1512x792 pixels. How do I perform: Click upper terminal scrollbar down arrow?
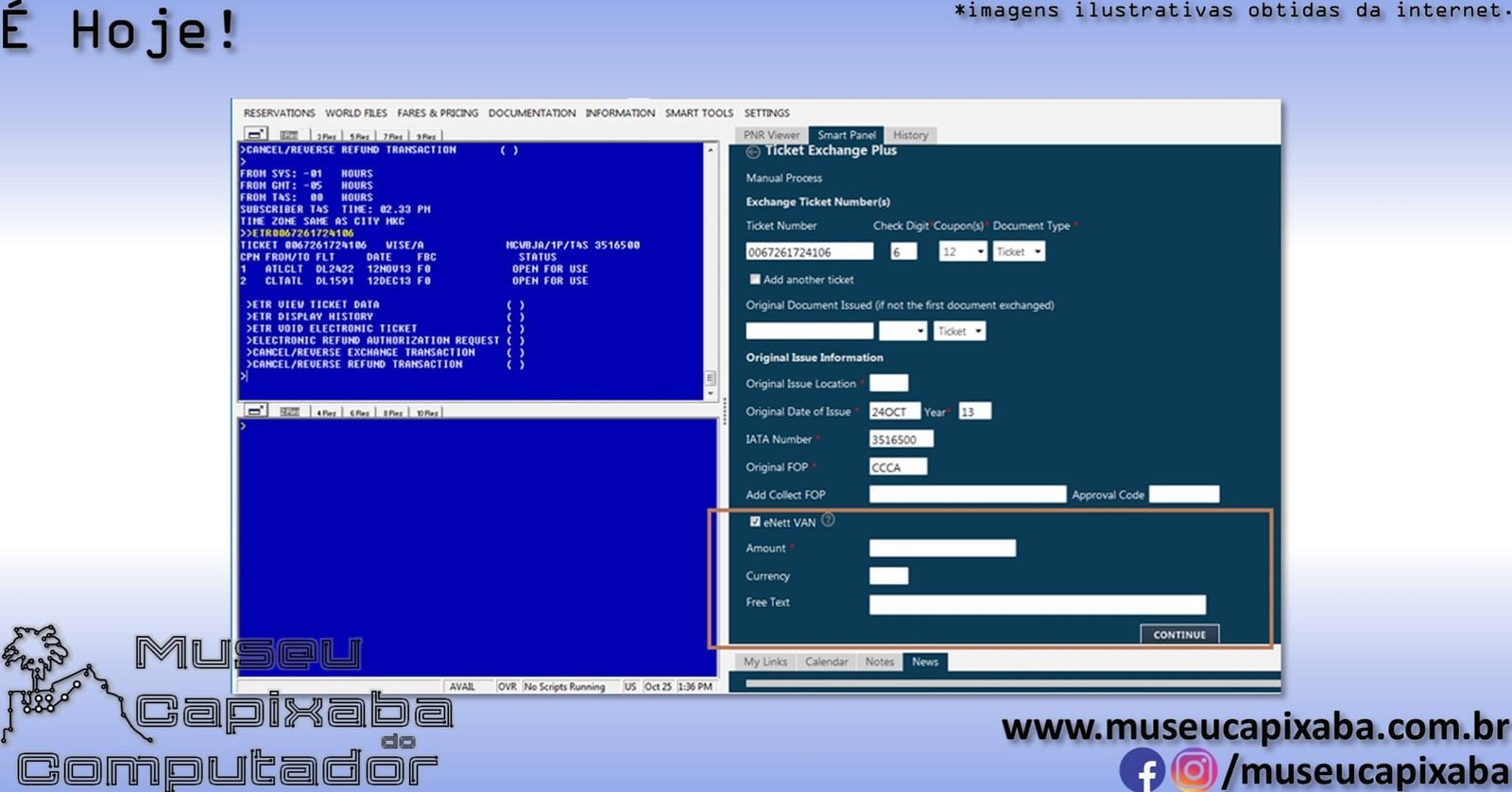711,394
